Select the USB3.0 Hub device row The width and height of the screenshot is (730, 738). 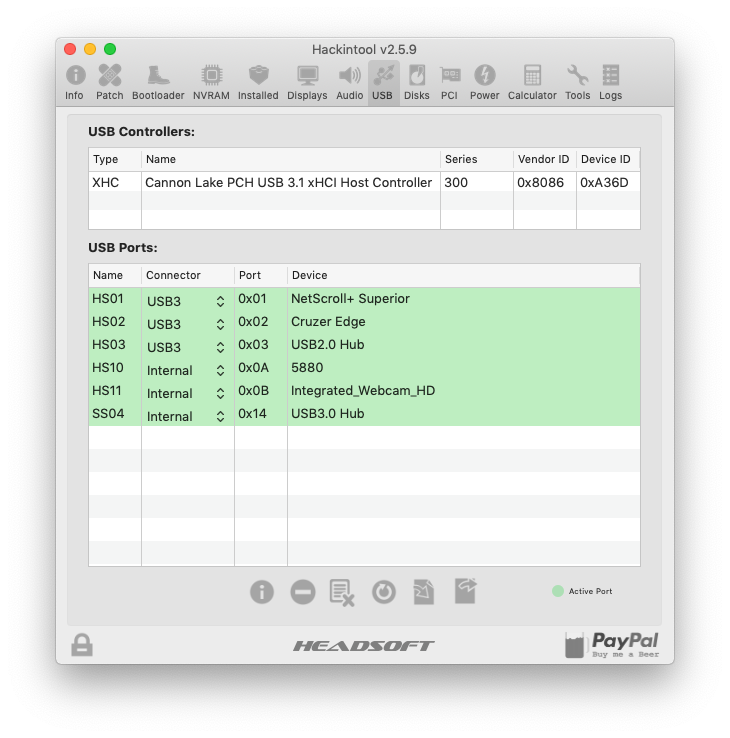coord(364,415)
